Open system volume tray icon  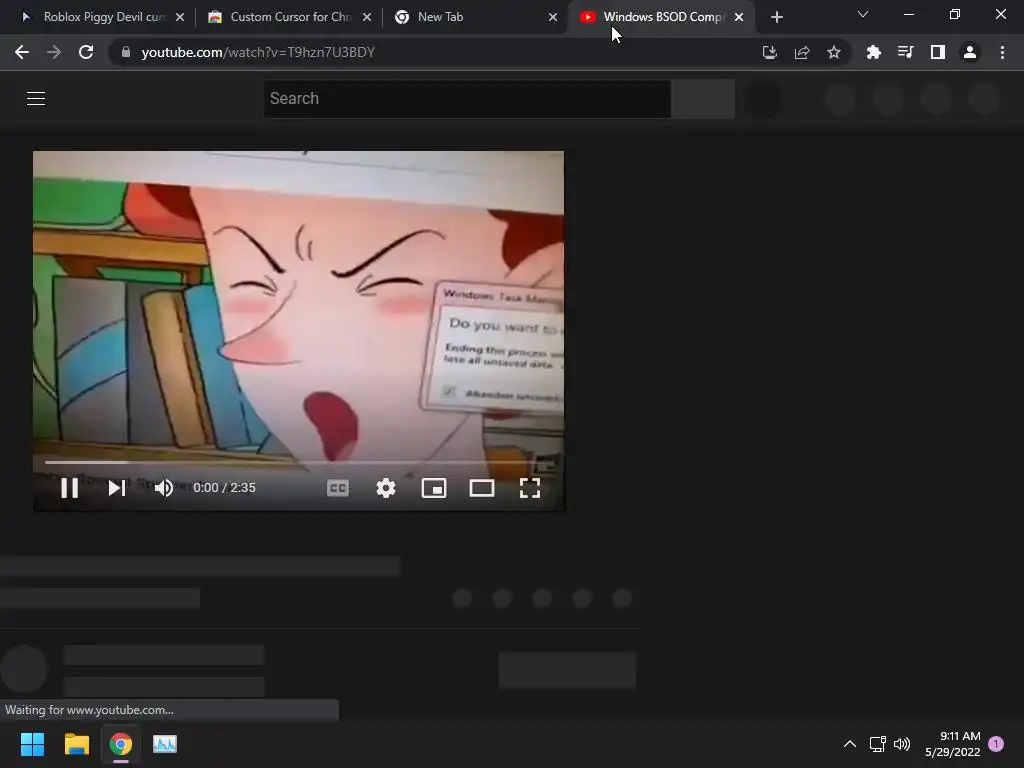(903, 744)
